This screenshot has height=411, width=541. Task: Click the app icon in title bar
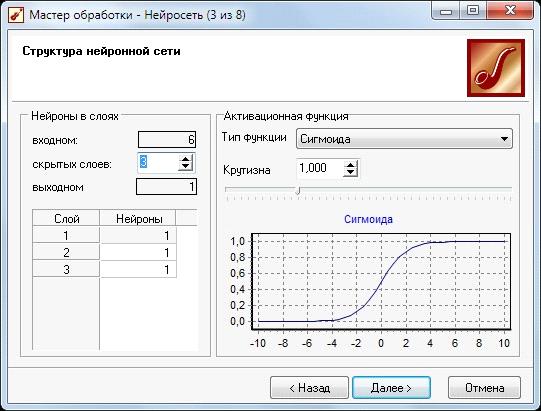(16, 14)
